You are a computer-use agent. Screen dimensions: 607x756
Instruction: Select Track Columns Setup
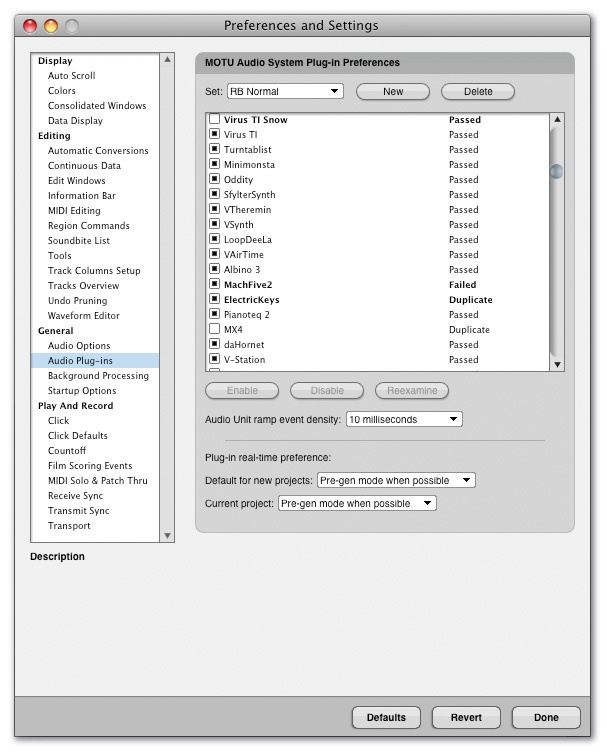tap(94, 270)
